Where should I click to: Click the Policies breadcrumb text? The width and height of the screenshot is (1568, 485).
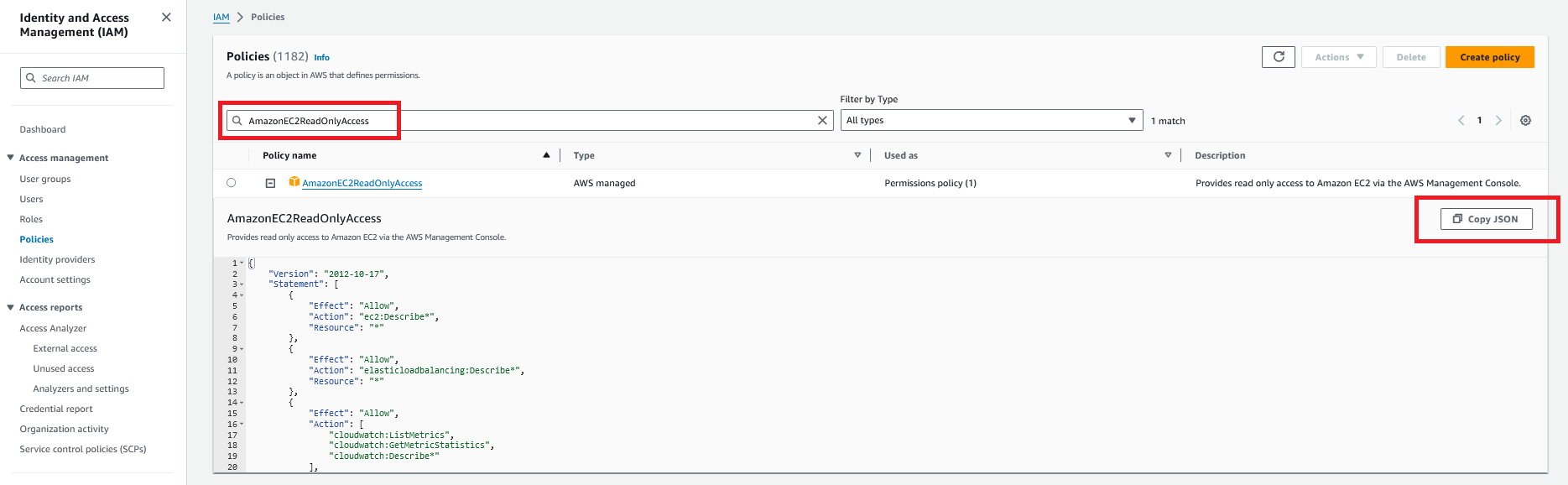click(268, 17)
